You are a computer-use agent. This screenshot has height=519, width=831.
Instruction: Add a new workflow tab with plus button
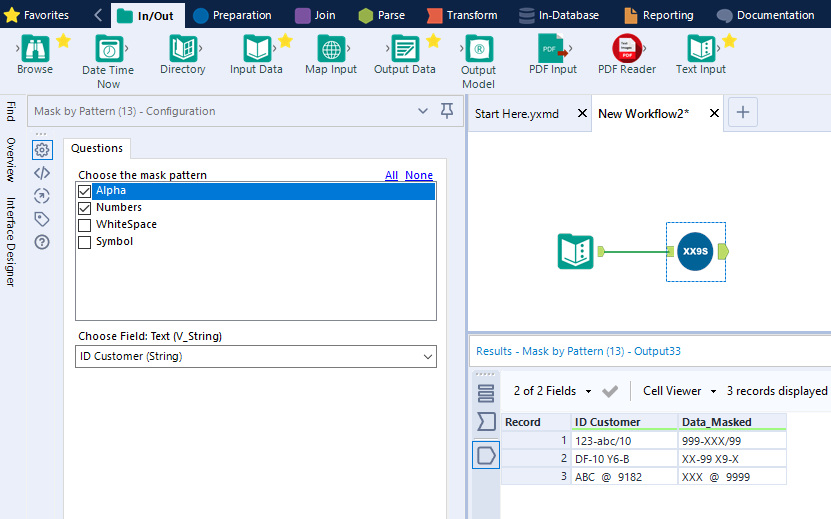point(742,112)
